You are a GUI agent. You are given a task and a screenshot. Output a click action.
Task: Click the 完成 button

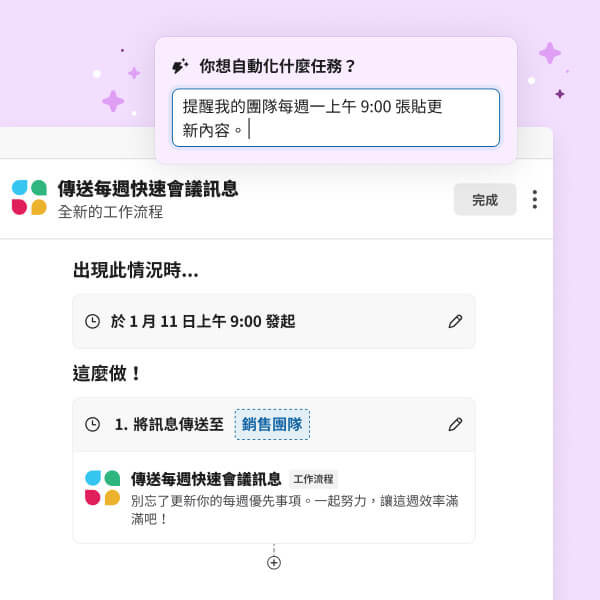[485, 199]
